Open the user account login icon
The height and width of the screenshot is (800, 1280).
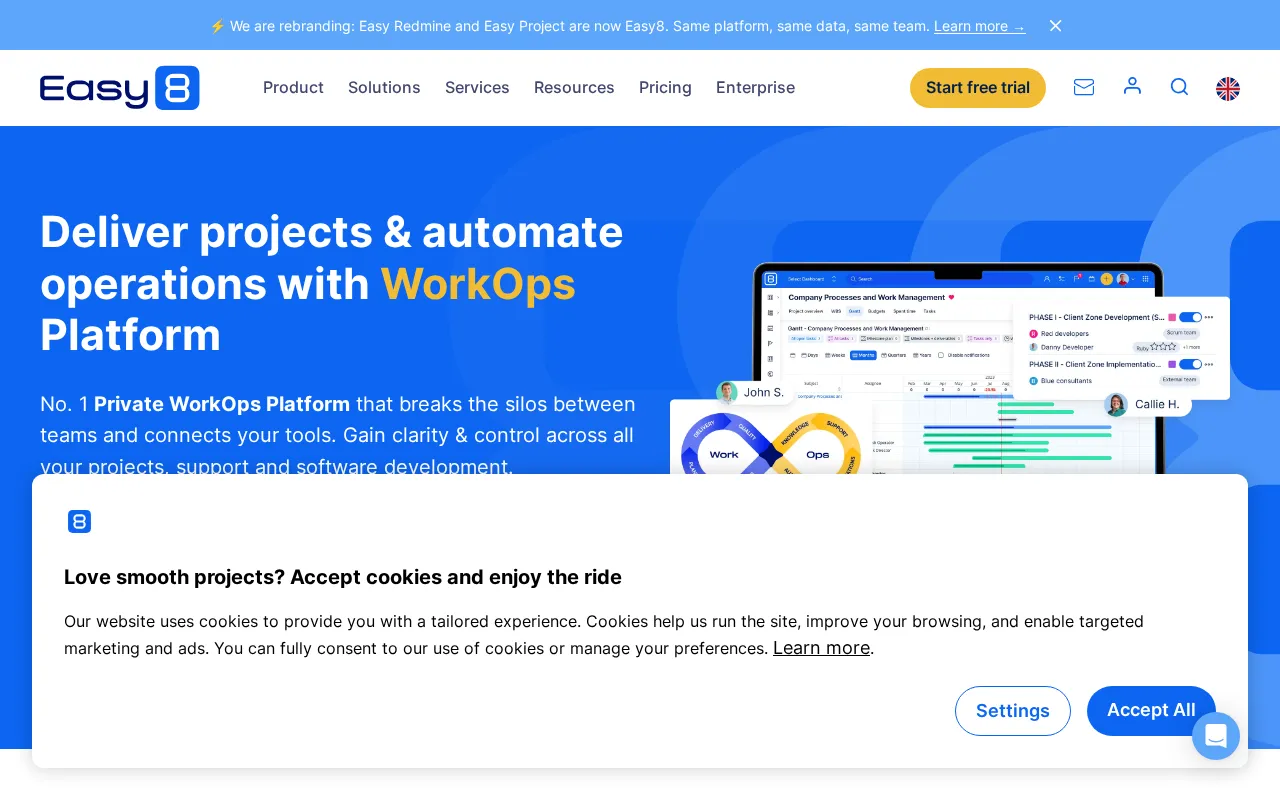point(1132,86)
